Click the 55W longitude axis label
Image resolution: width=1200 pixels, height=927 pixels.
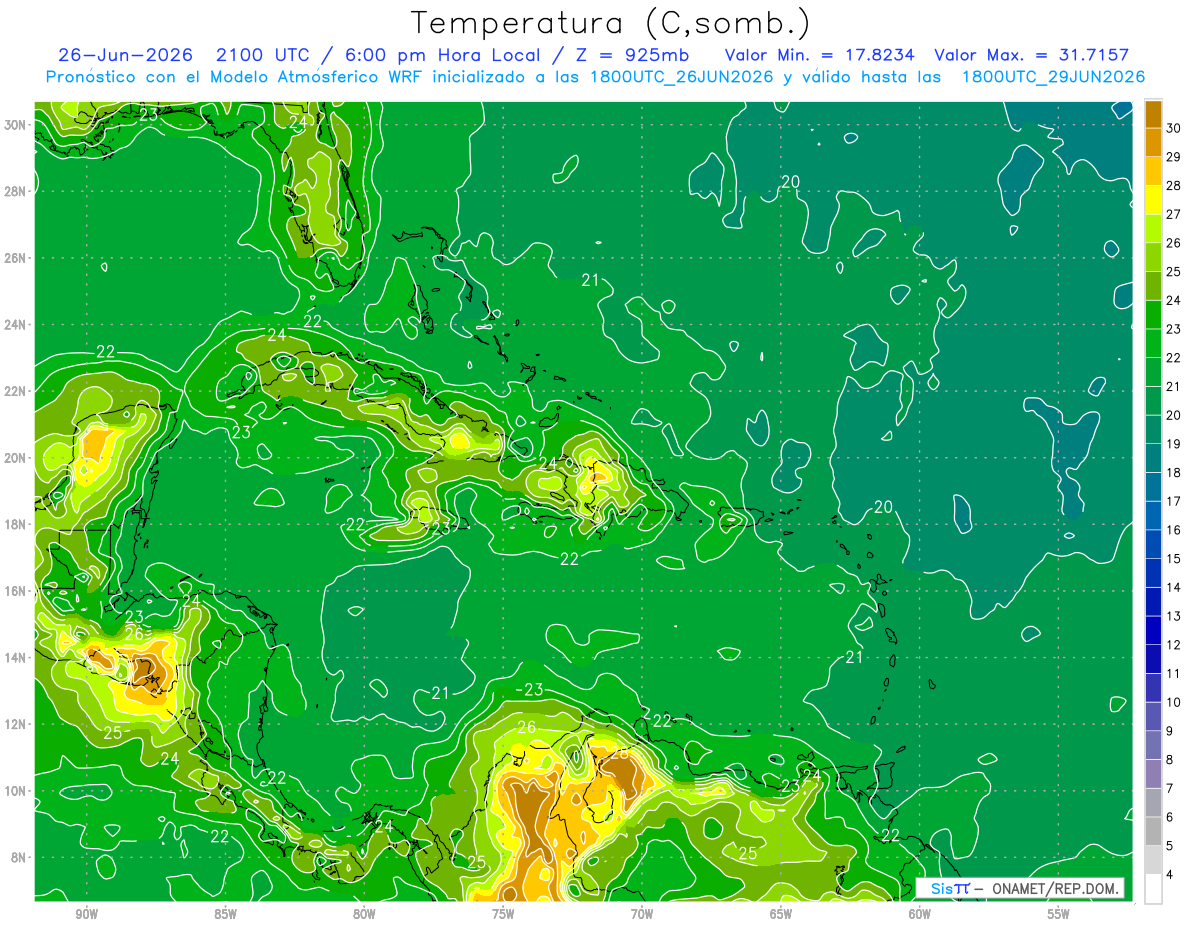1059,914
